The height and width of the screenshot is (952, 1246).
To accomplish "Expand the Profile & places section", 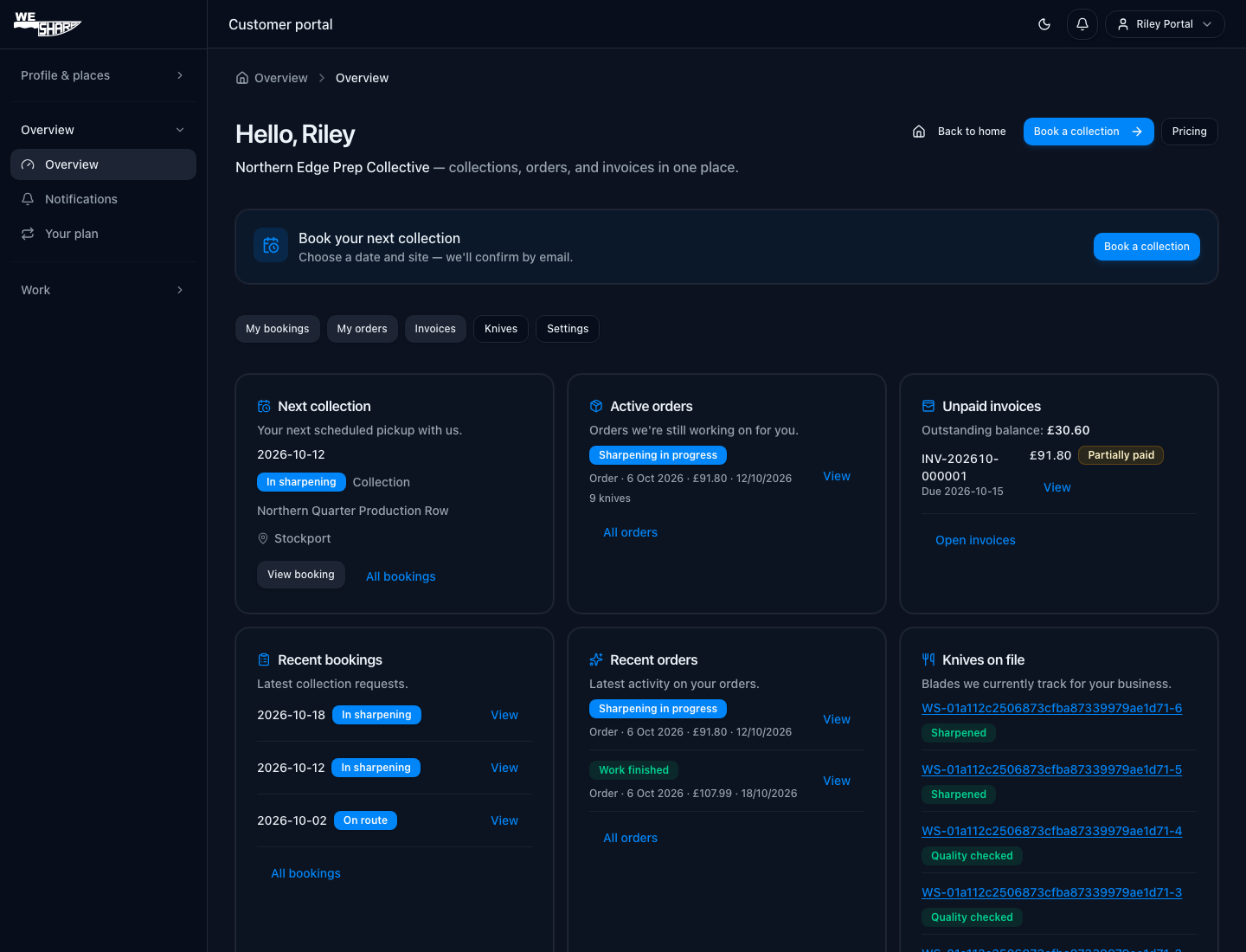I will [103, 75].
